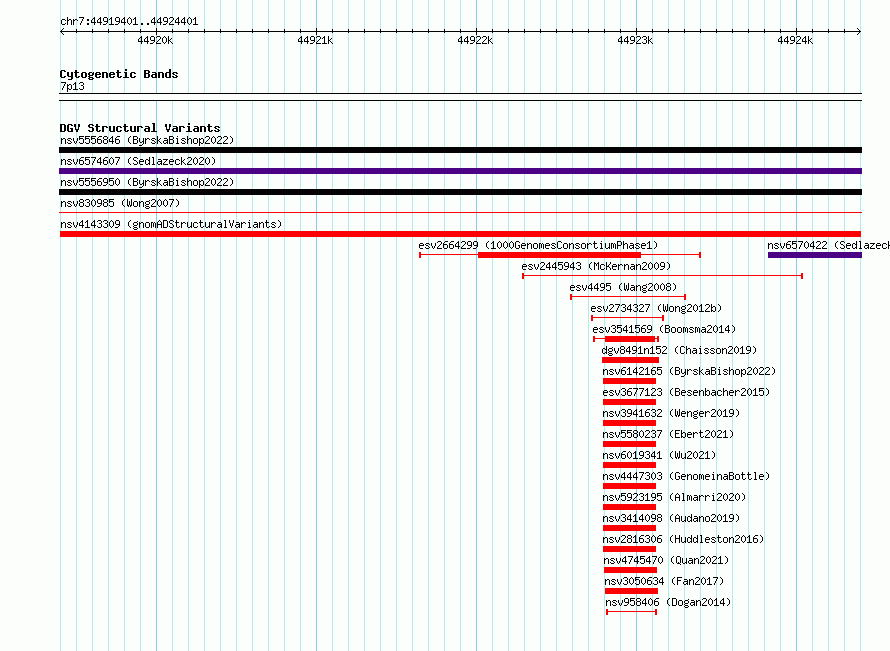This screenshot has height=651, width=890.
Task: Click the thick red bar under nsv4143309
Action: click(460, 234)
